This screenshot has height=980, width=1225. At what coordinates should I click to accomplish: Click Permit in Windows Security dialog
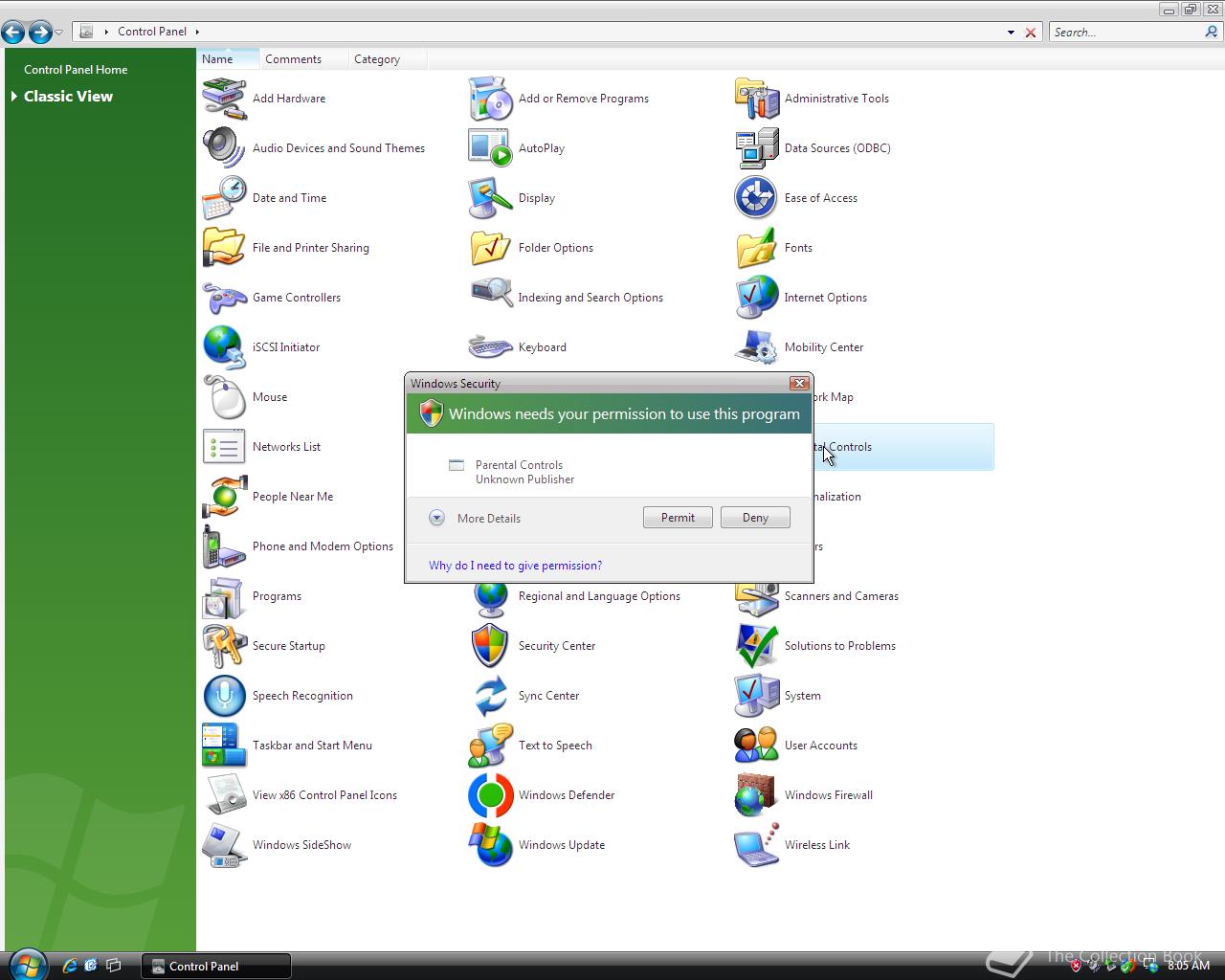pyautogui.click(x=678, y=518)
